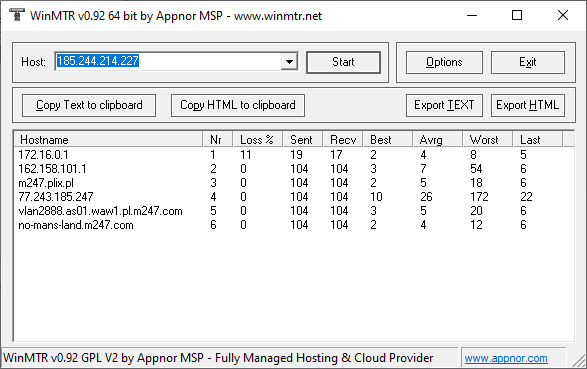Click the status bar WinMTR GPL text
587x369 pixels.
218,358
